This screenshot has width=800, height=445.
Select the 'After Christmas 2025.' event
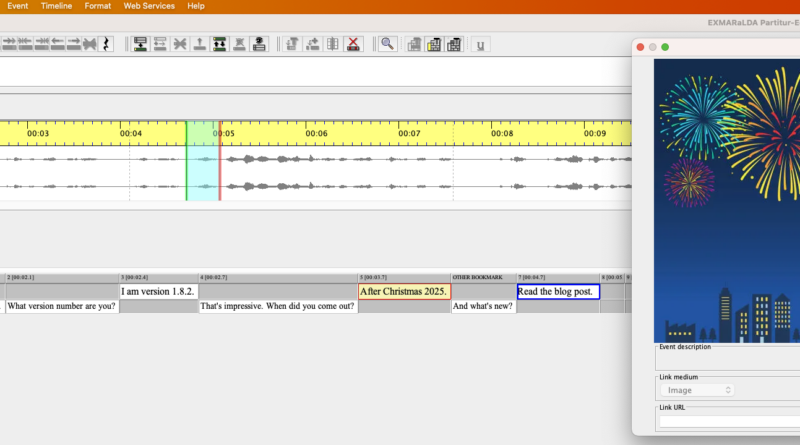pos(404,292)
